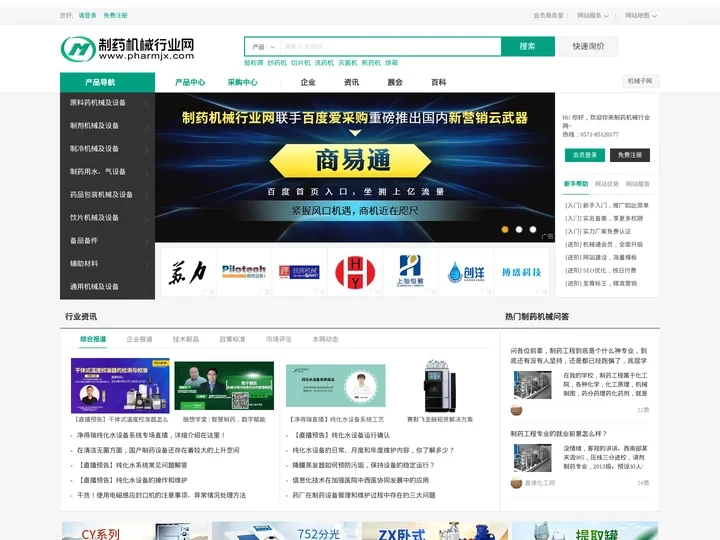Screen dimensions: 720x540
Task: Switch to 技术新品 news tab
Action: point(186,339)
